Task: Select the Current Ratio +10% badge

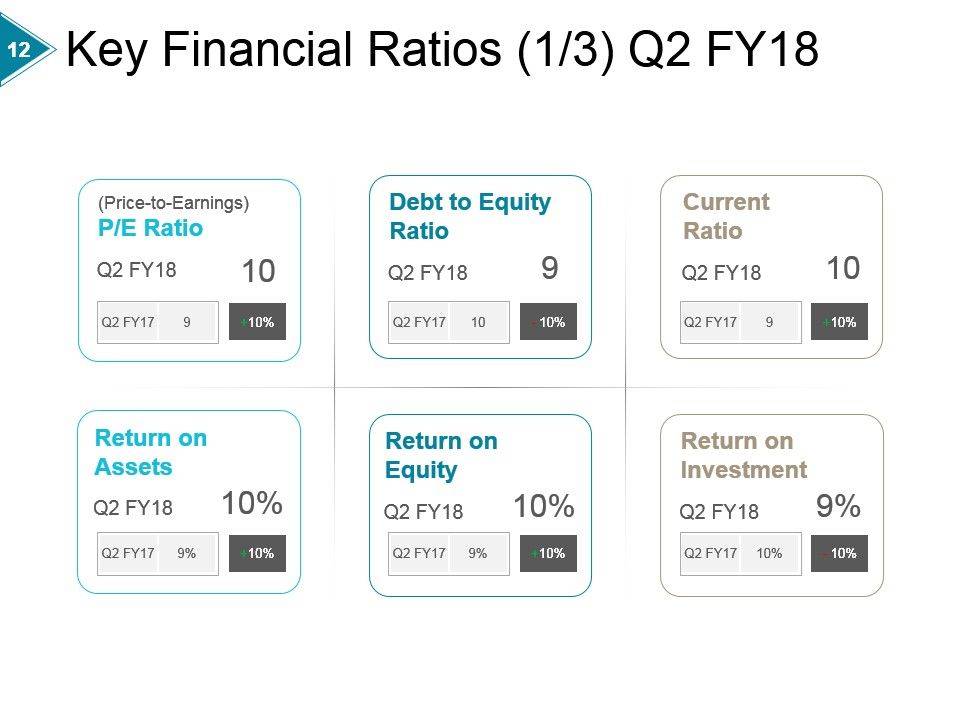Action: [x=839, y=321]
